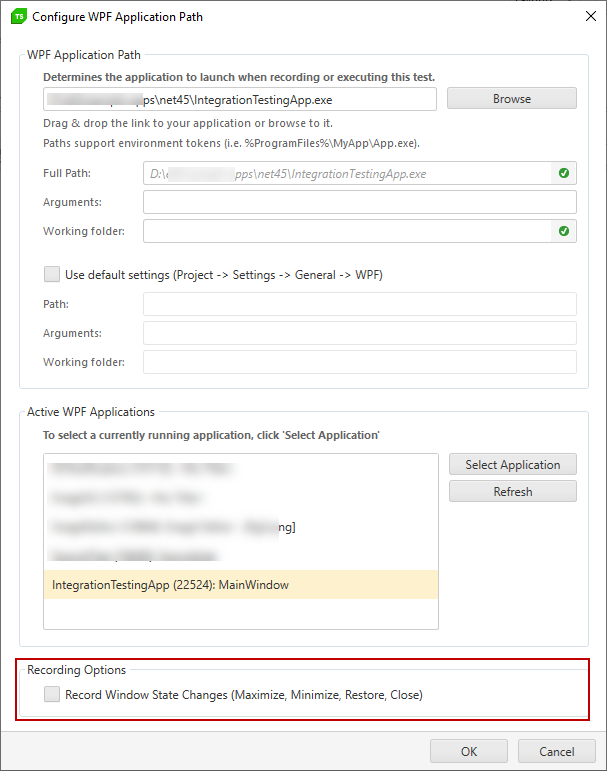The width and height of the screenshot is (607, 771).
Task: Click the upper Arguments input field
Action: pyautogui.click(x=360, y=202)
